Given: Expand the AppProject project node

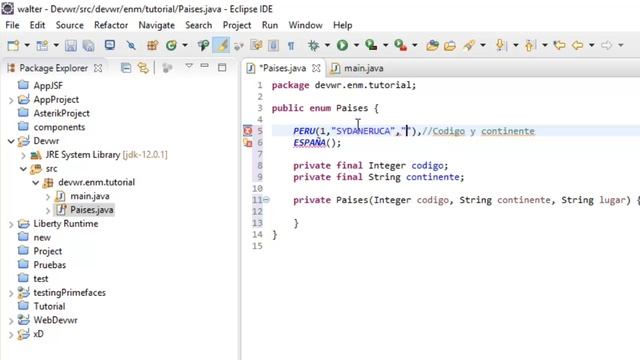Looking at the screenshot, I should coord(11,100).
